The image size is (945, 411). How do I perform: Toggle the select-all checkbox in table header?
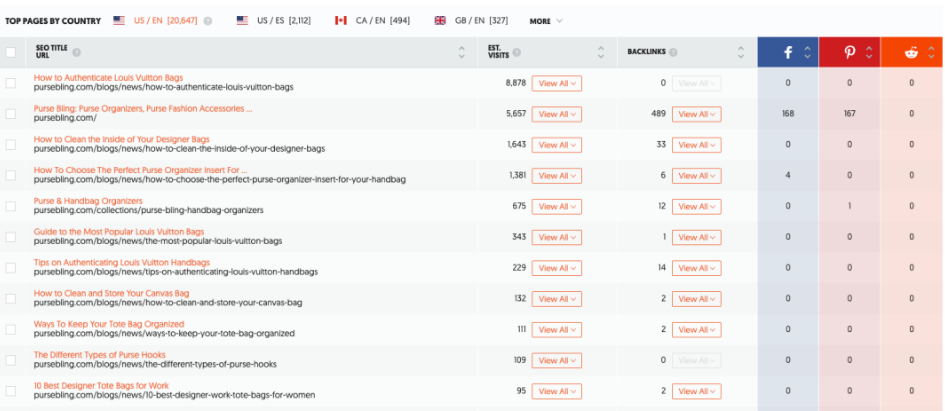(x=11, y=53)
